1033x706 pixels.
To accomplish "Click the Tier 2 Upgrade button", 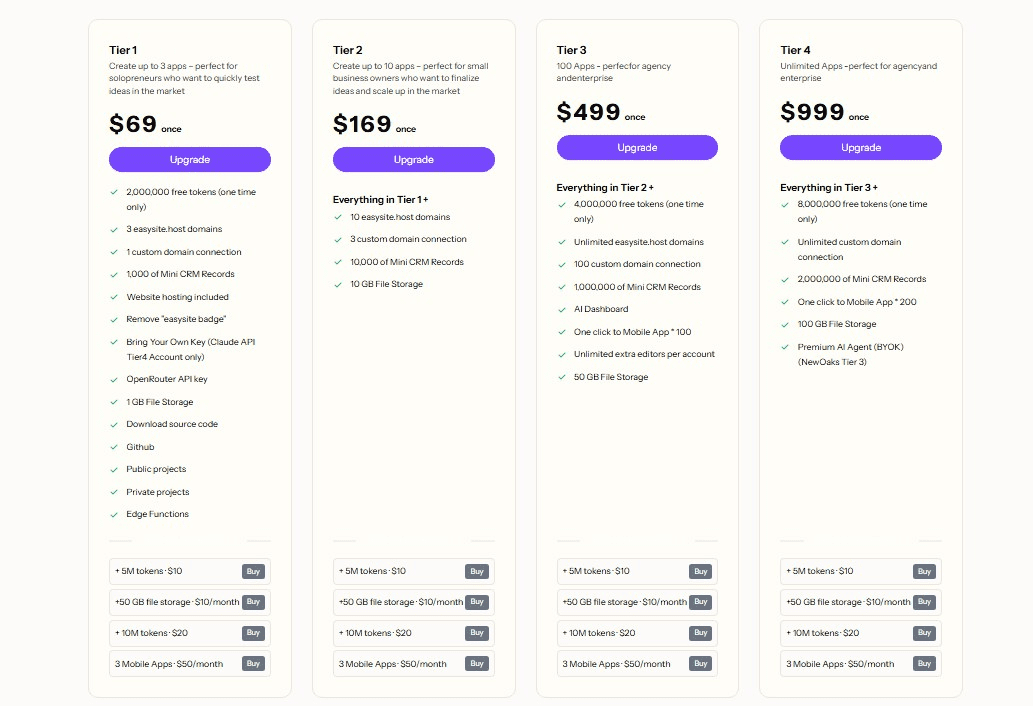I will [x=413, y=159].
